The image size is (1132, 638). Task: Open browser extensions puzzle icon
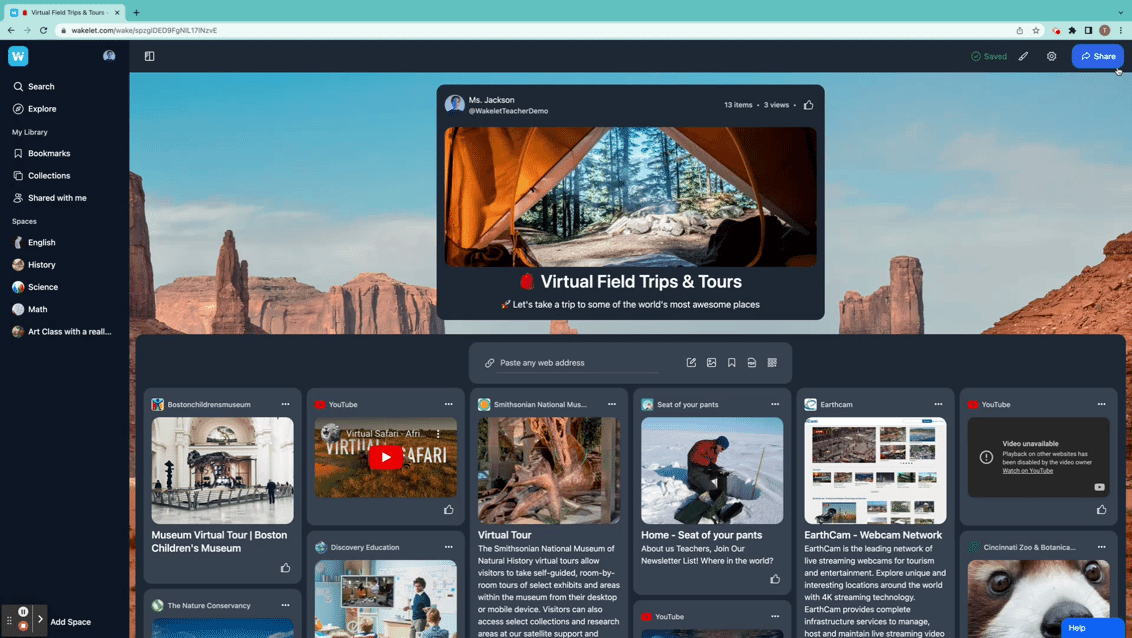click(1072, 30)
